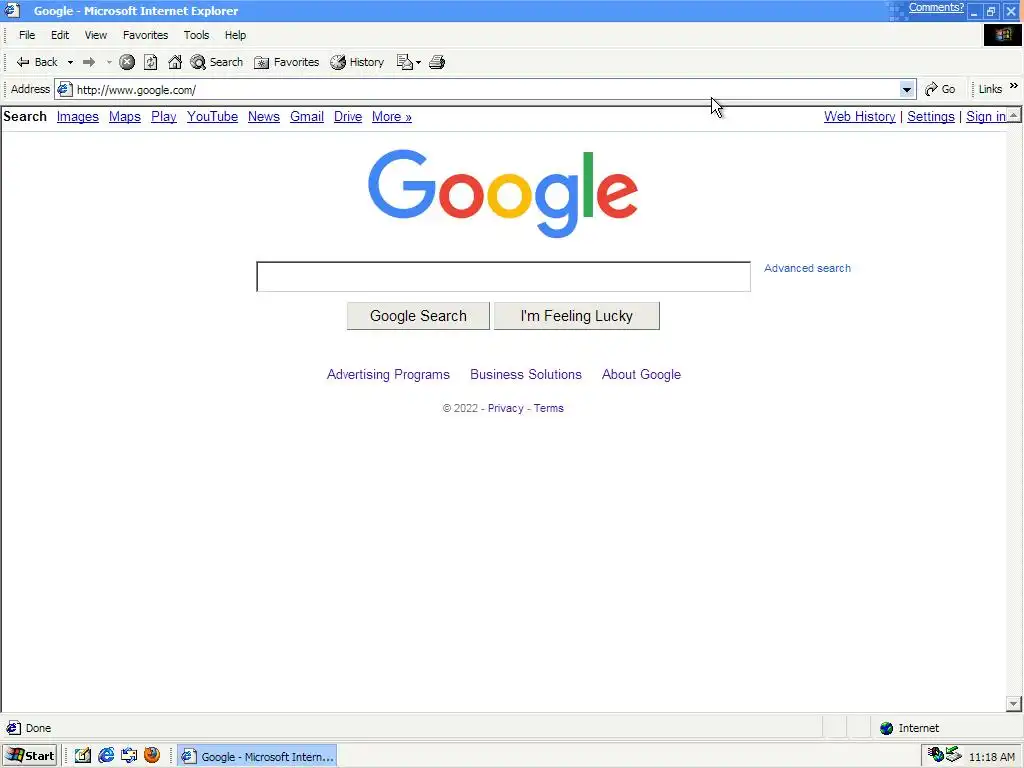Open the Drive link
The width and height of the screenshot is (1024, 768).
348,116
